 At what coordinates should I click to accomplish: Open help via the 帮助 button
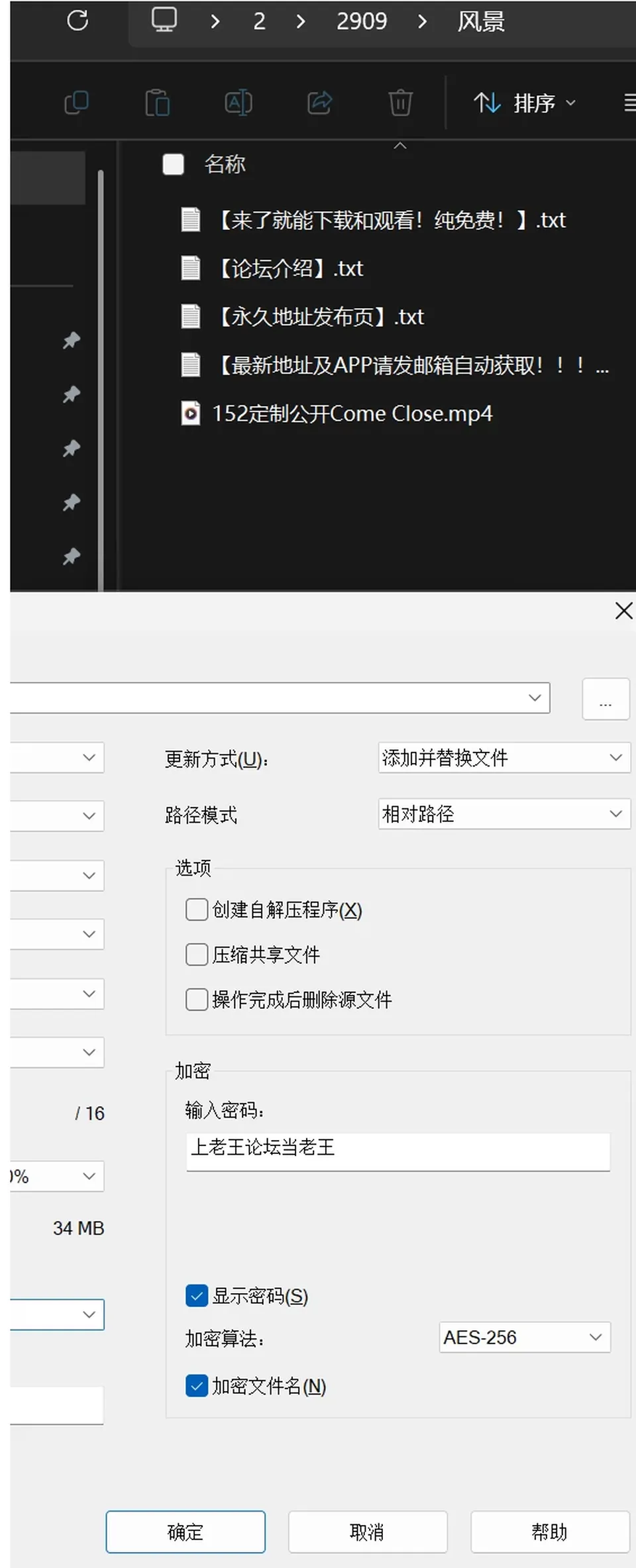click(x=550, y=1532)
